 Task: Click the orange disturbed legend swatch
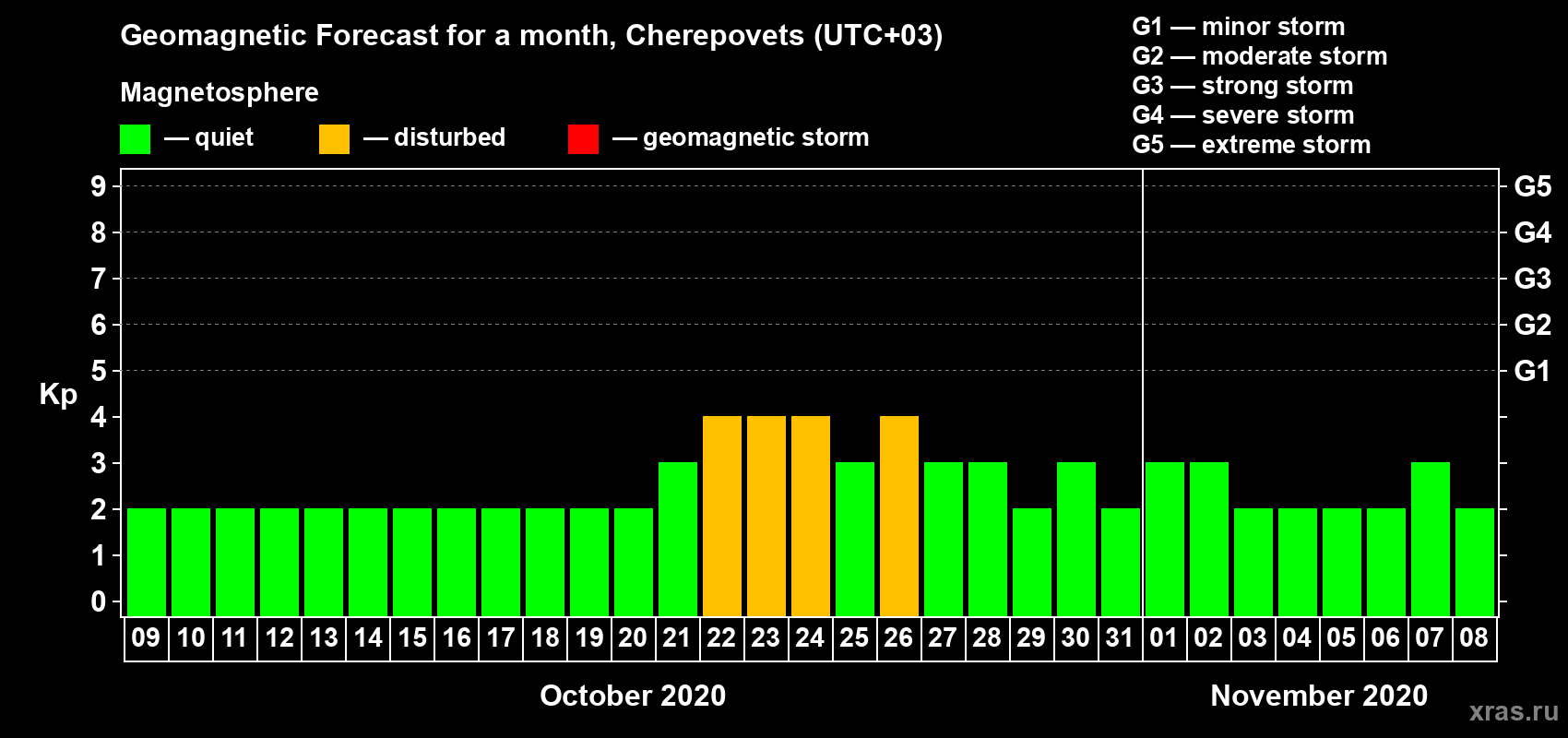pos(334,139)
